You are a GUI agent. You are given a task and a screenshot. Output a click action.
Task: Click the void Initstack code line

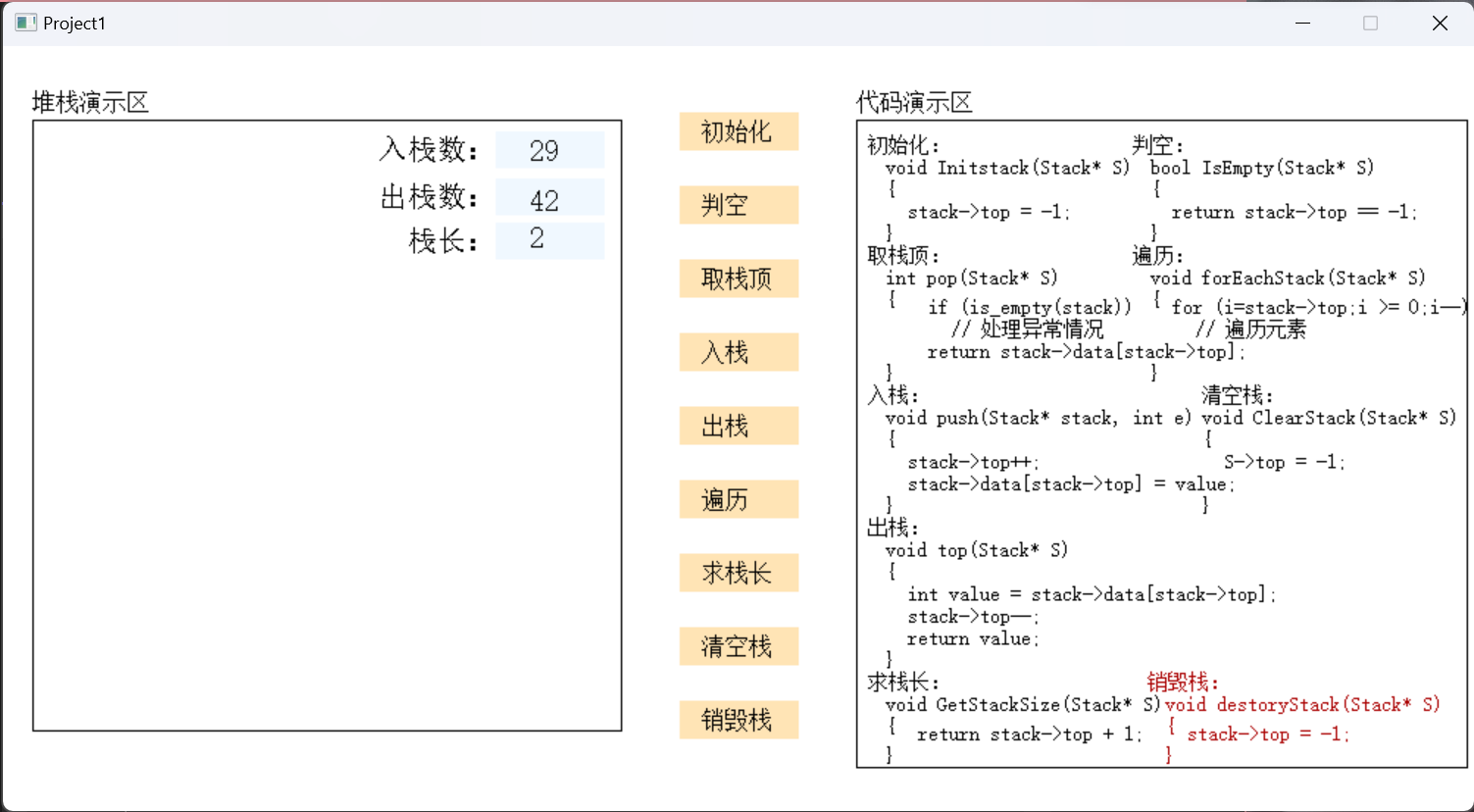pyautogui.click(x=1007, y=168)
